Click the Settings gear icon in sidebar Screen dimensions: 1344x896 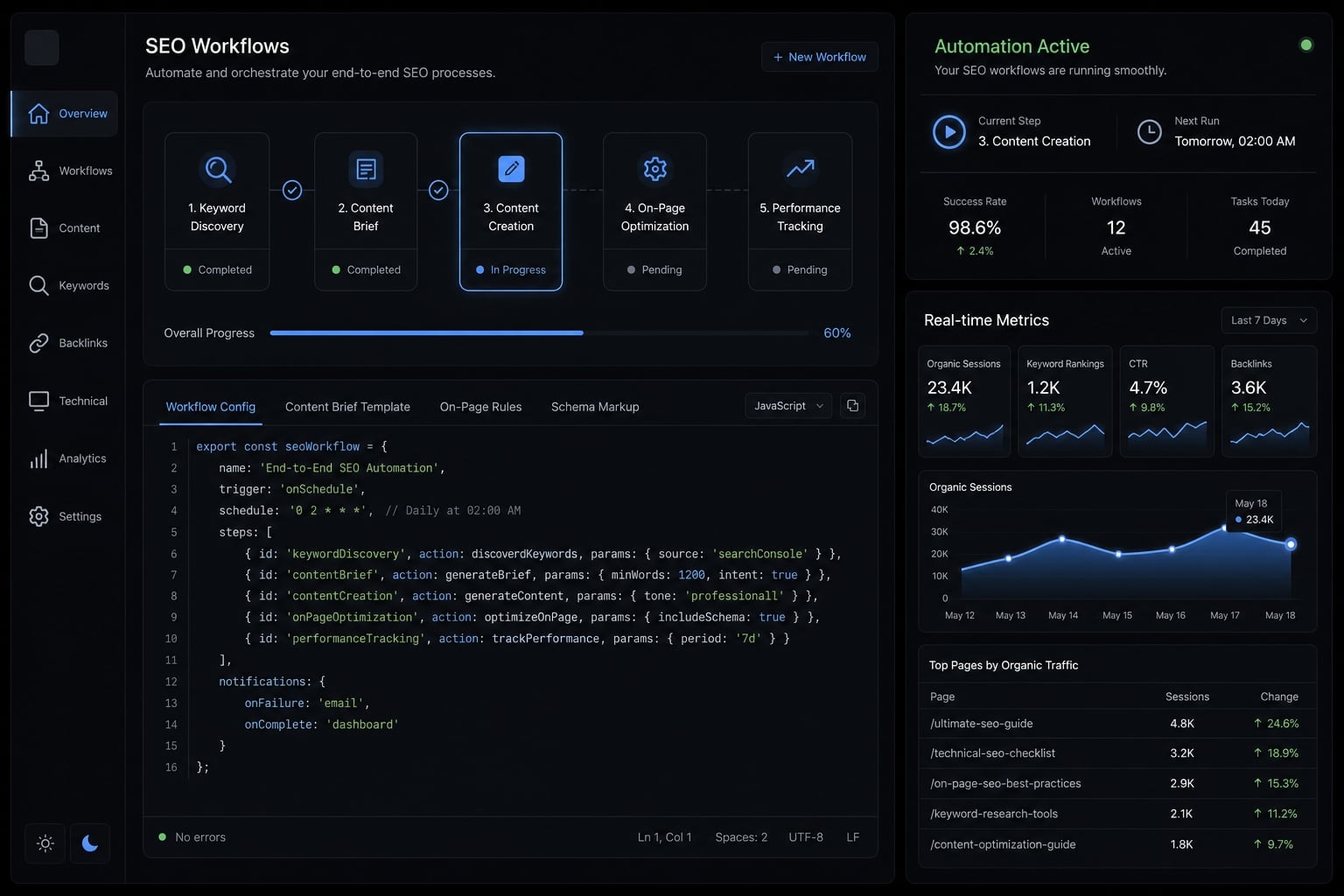(x=38, y=516)
